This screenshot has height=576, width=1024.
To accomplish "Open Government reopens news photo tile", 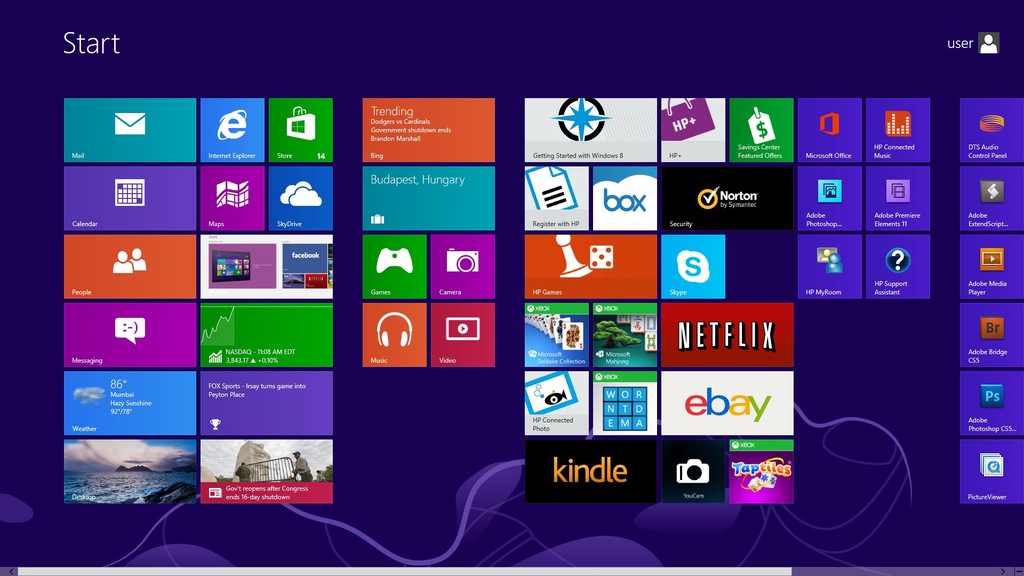I will click(x=266, y=471).
